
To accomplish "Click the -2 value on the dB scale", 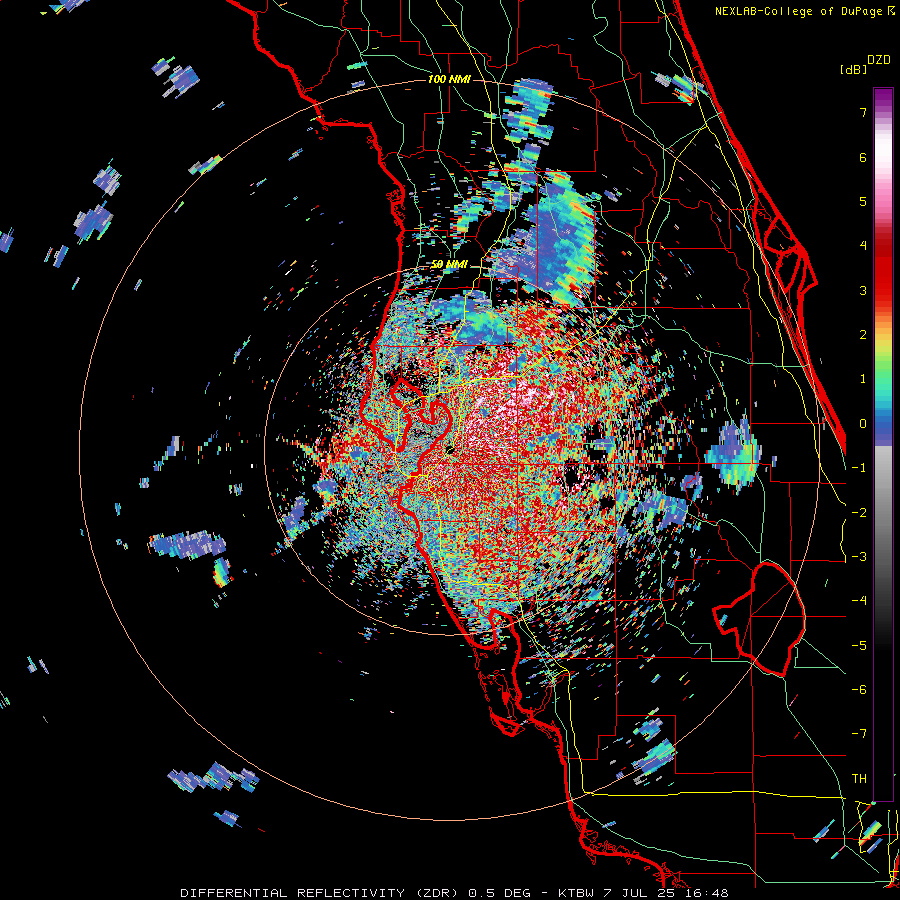I will 859,513.
